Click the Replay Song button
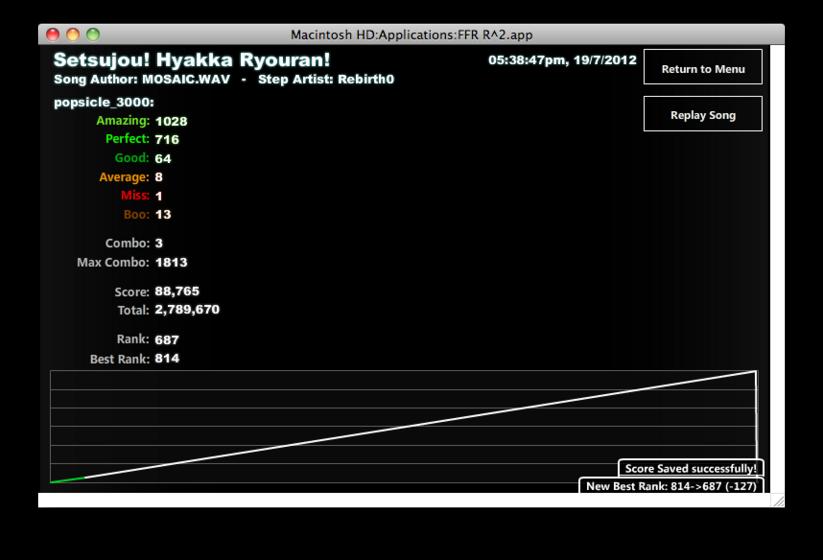The height and width of the screenshot is (560, 823). (x=703, y=114)
